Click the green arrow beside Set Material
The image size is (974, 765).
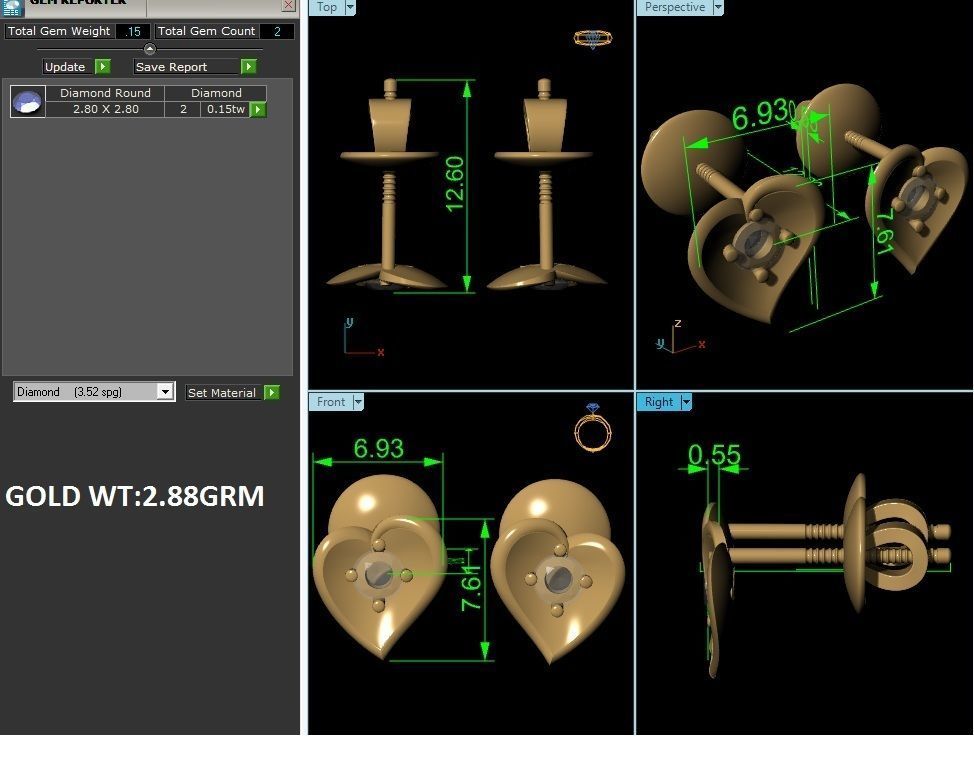272,392
